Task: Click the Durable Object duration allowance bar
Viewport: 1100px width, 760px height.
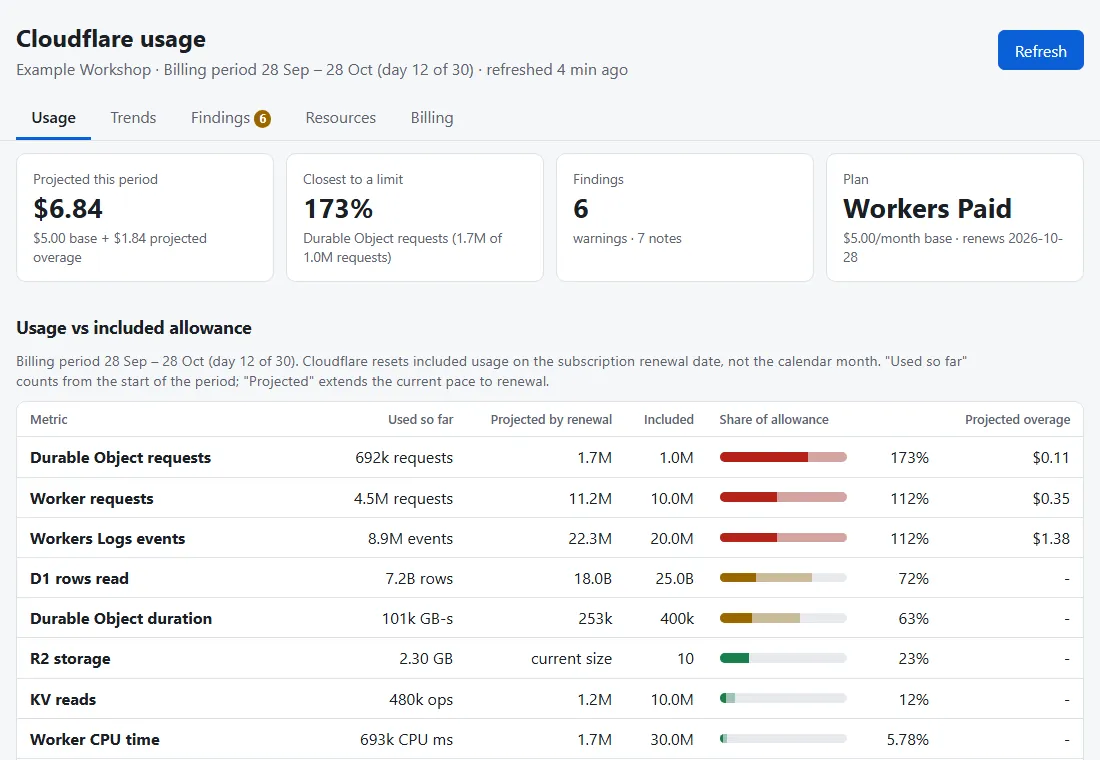Action: [x=783, y=618]
